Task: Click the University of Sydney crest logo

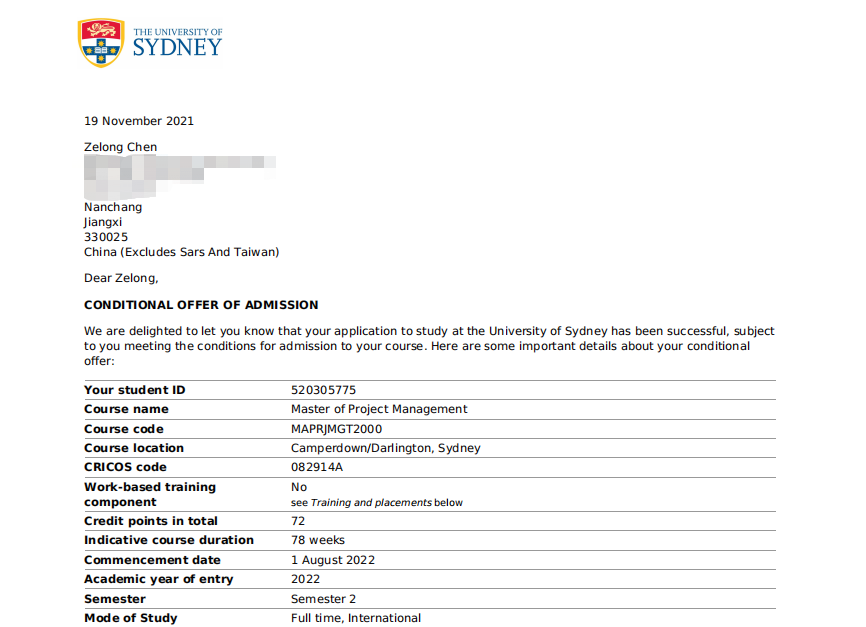Action: 101,43
